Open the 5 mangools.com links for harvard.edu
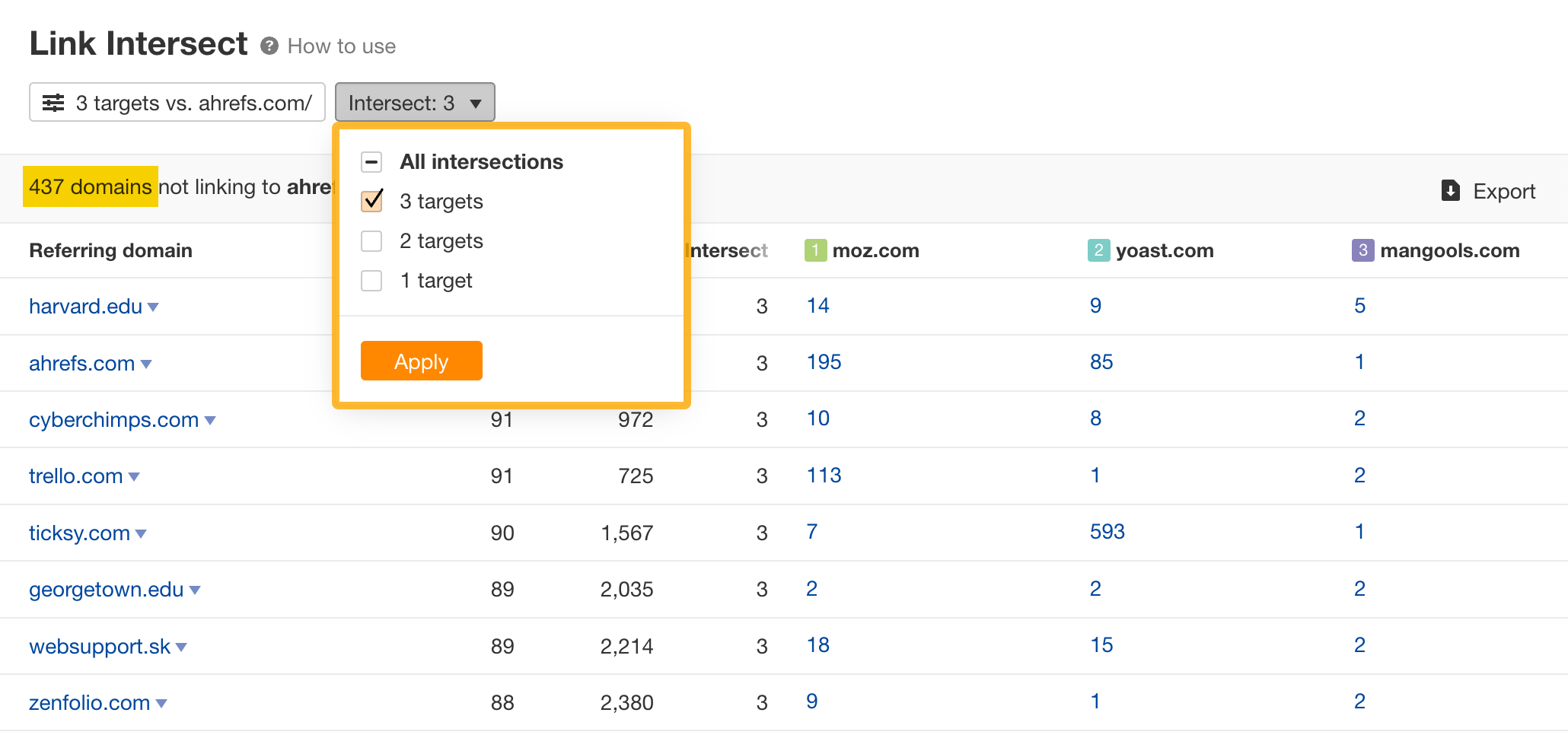1568x735 pixels. click(1359, 306)
